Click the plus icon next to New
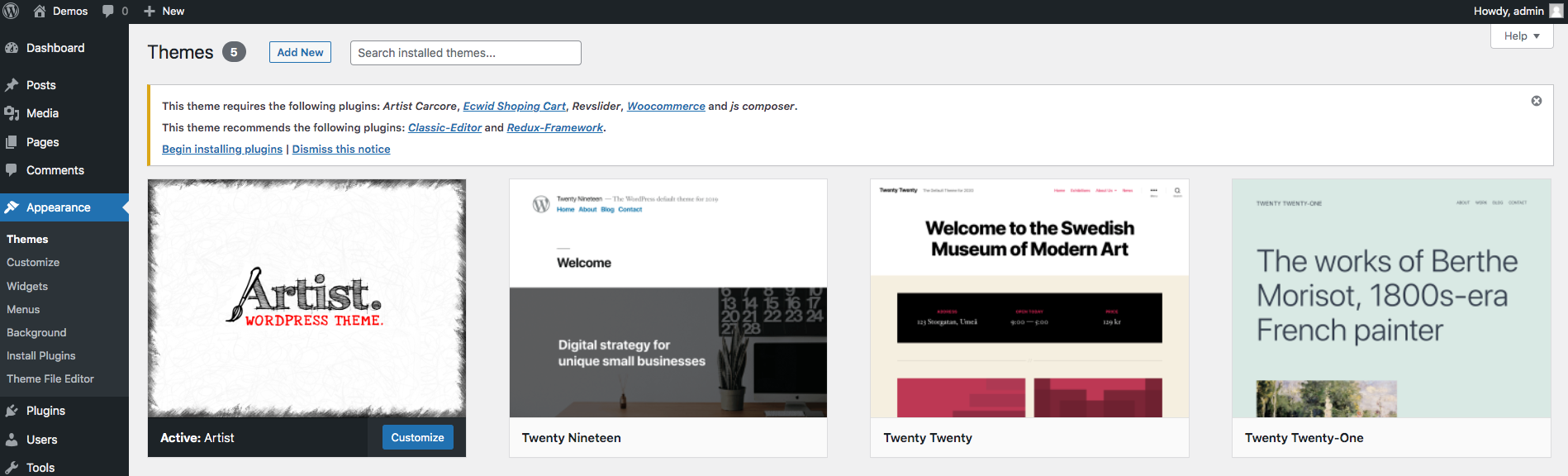 (x=150, y=11)
